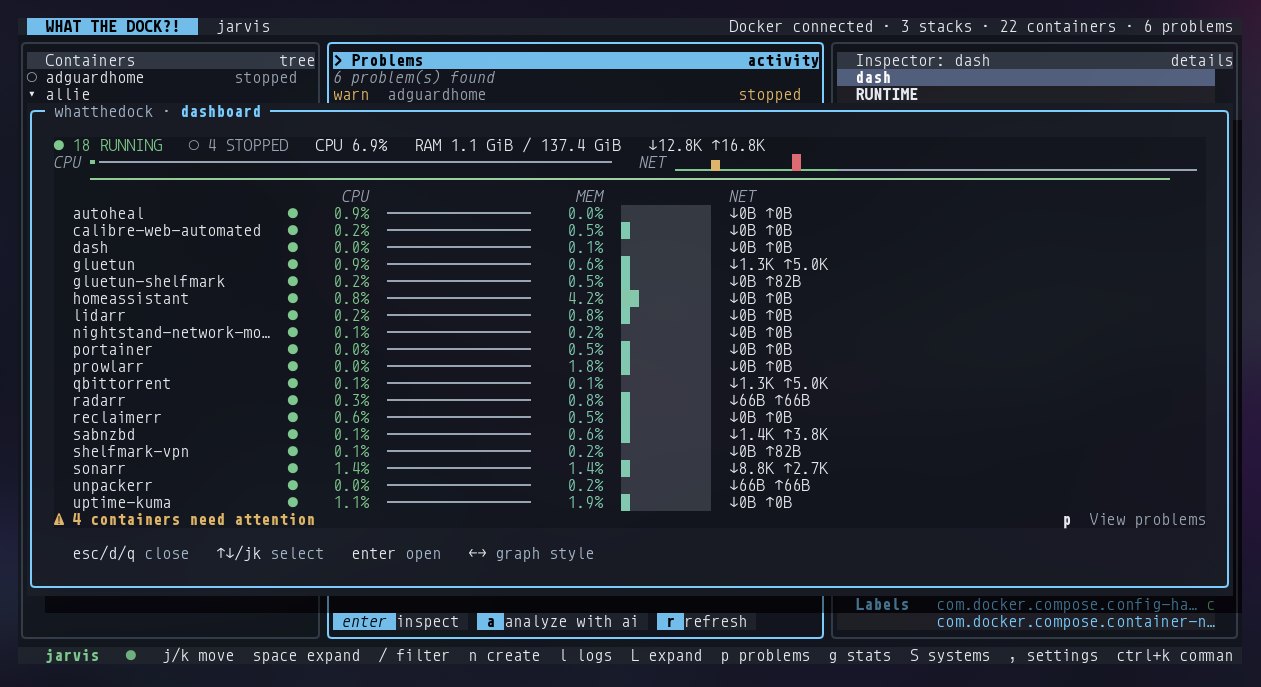This screenshot has height=687, width=1261.
Task: Select the calibre-web-automated row
Action: click(630, 230)
